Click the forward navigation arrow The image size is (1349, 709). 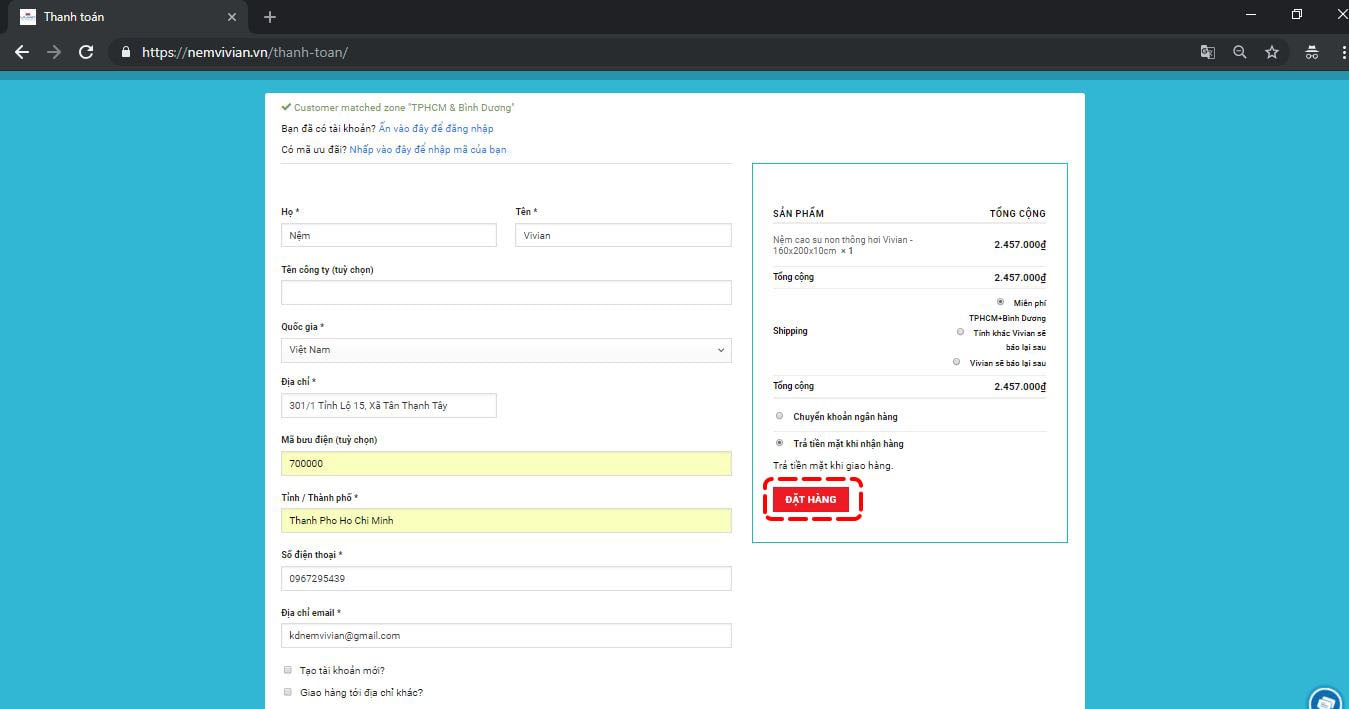click(54, 52)
